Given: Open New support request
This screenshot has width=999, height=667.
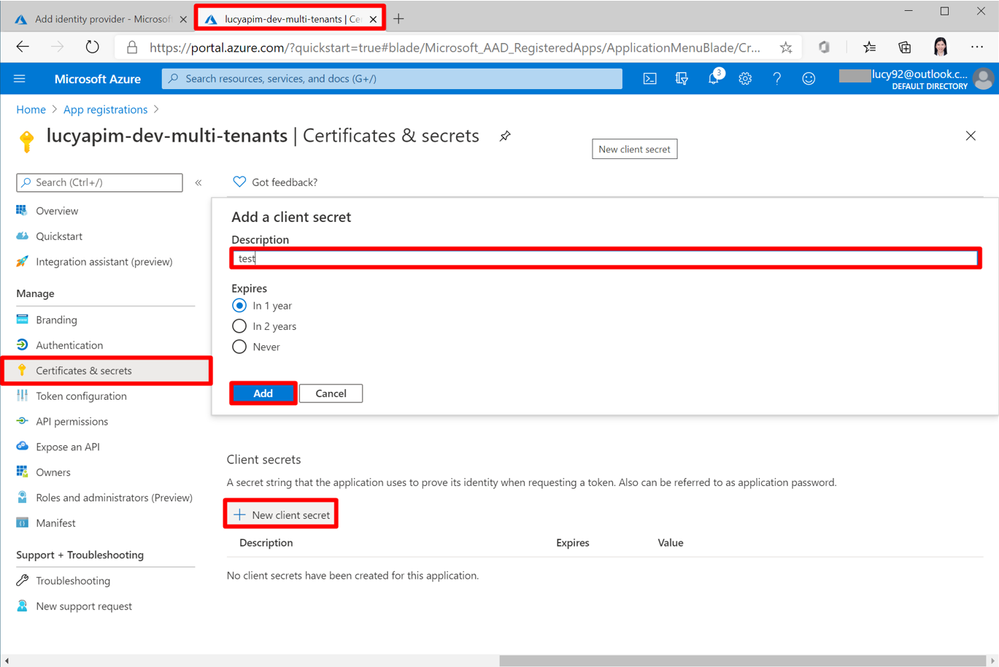Looking at the screenshot, I should pyautogui.click(x=83, y=606).
